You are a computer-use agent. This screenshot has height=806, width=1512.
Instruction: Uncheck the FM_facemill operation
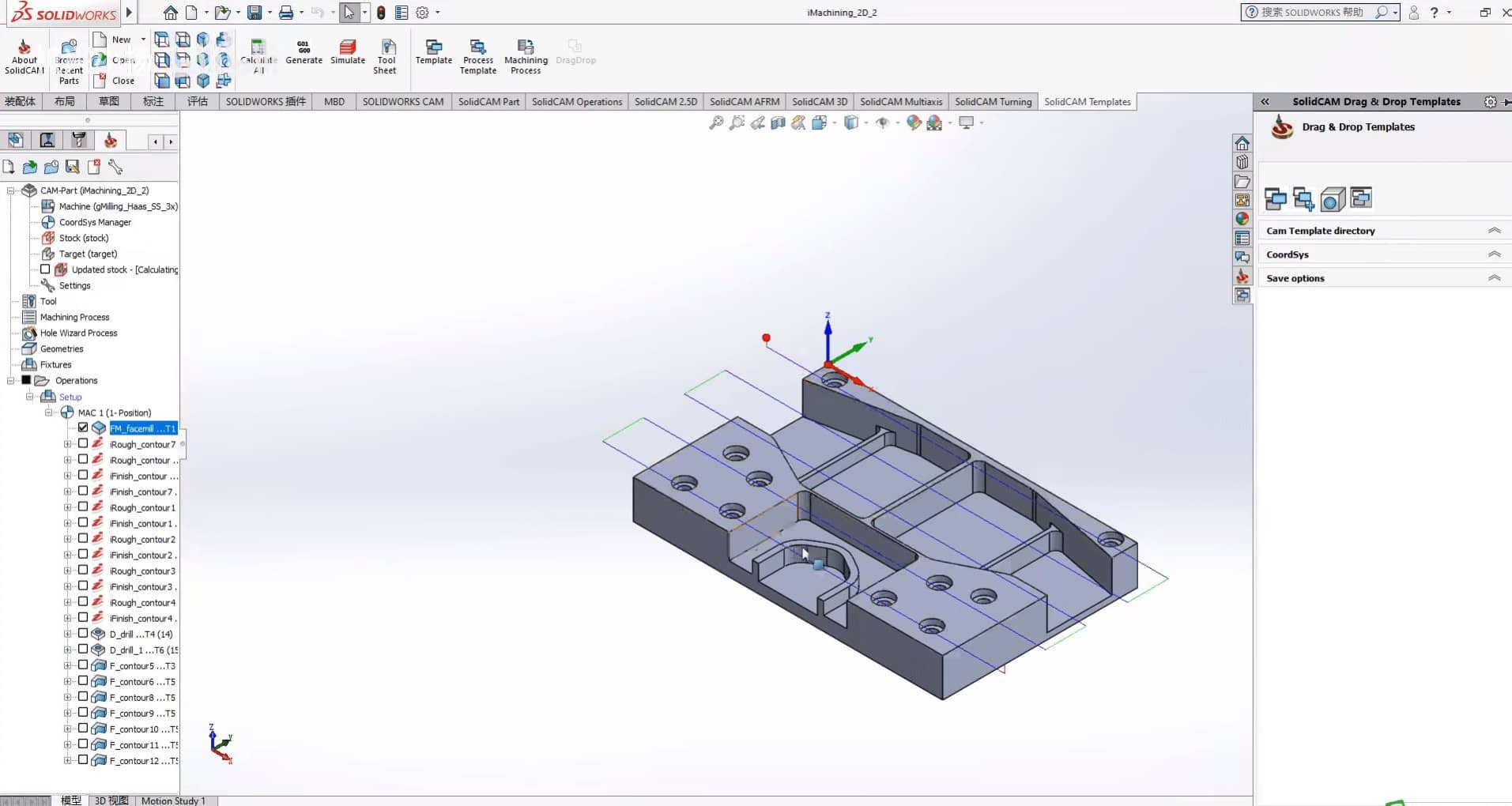point(82,427)
